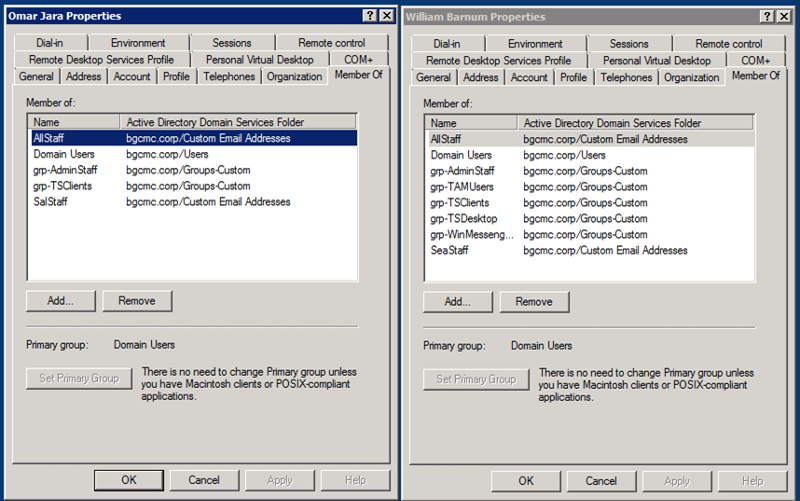Select the SalStaff group in Omar Jara's list

[x=50, y=202]
